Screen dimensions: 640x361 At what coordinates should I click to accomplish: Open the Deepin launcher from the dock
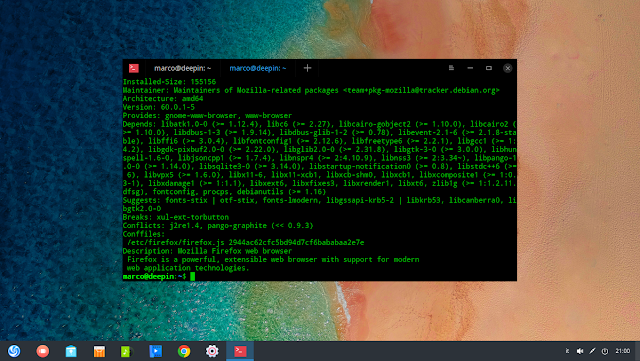14,351
